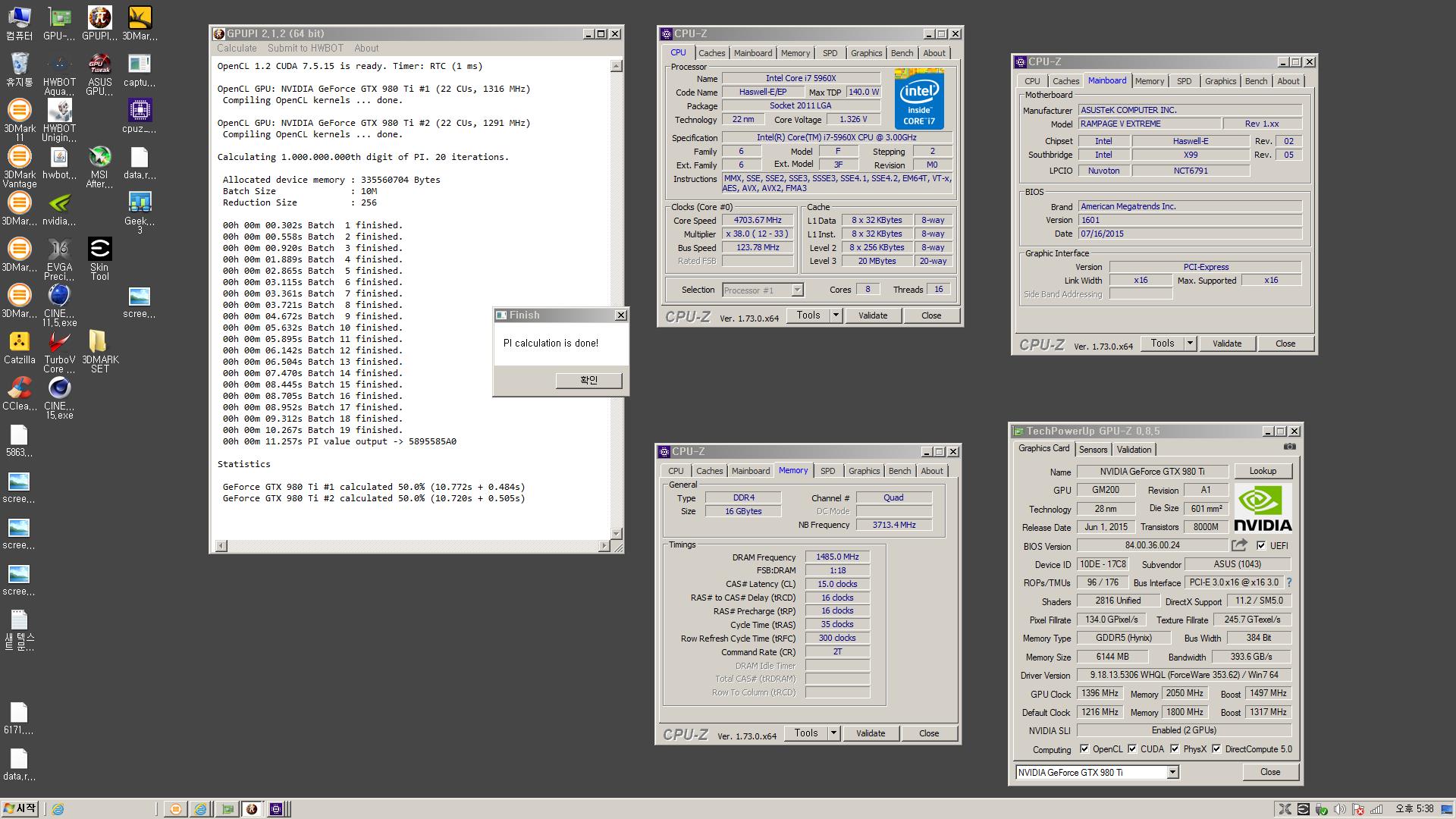Click the taskbar clock showing 5:38

click(1414, 809)
